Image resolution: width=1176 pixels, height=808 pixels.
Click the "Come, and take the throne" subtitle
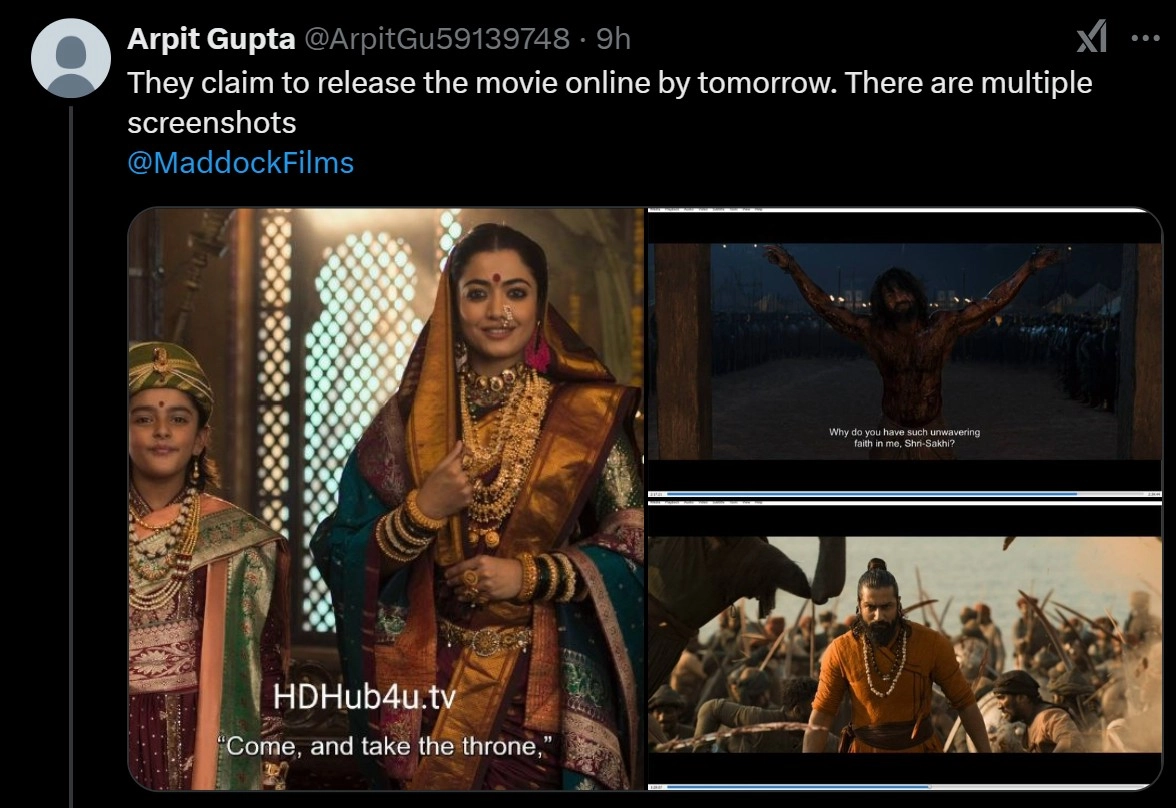385,746
